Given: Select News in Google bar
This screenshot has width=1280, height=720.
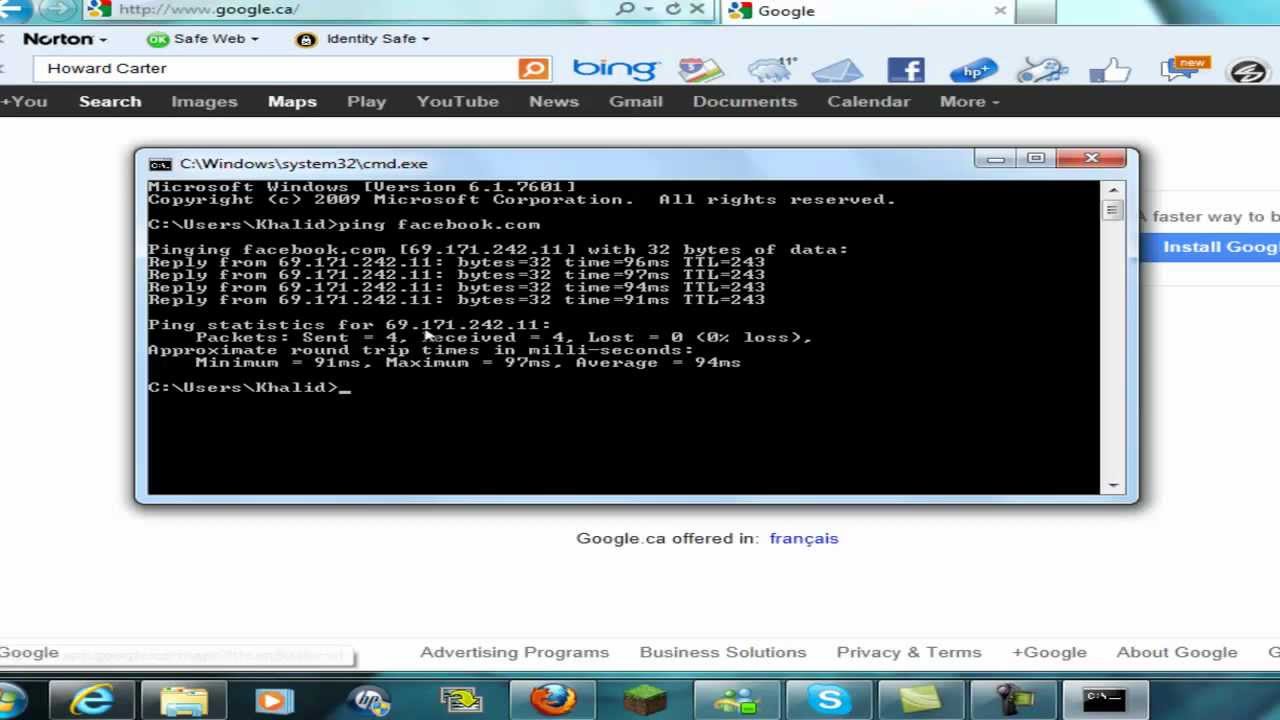Looking at the screenshot, I should [554, 101].
